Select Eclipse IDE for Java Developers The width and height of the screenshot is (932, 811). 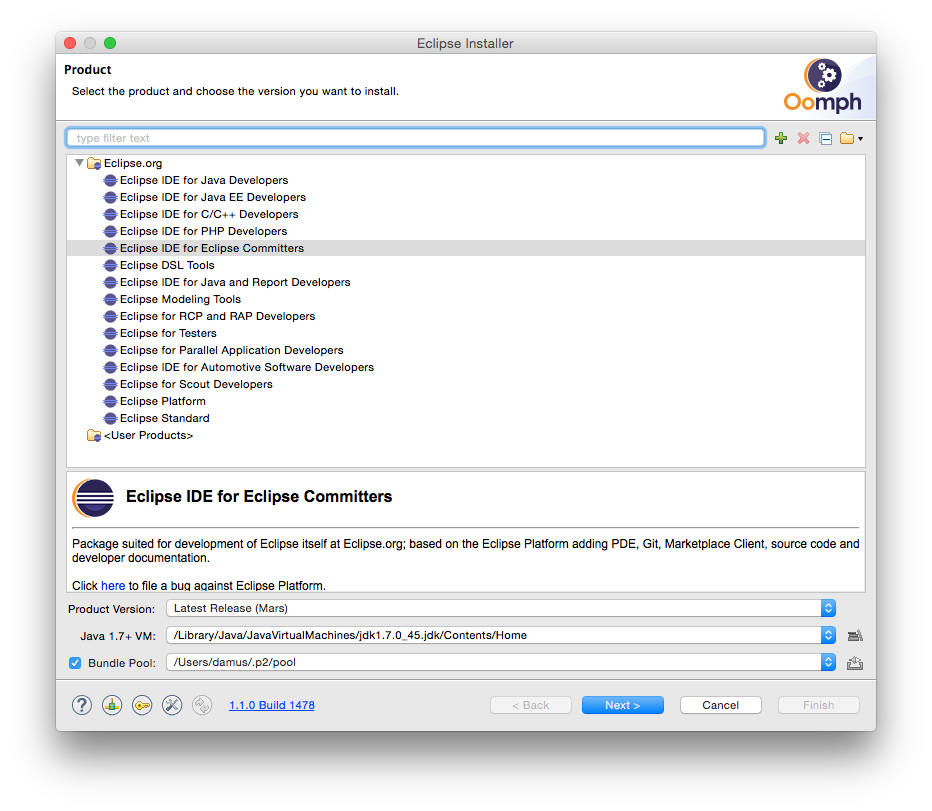pos(204,180)
